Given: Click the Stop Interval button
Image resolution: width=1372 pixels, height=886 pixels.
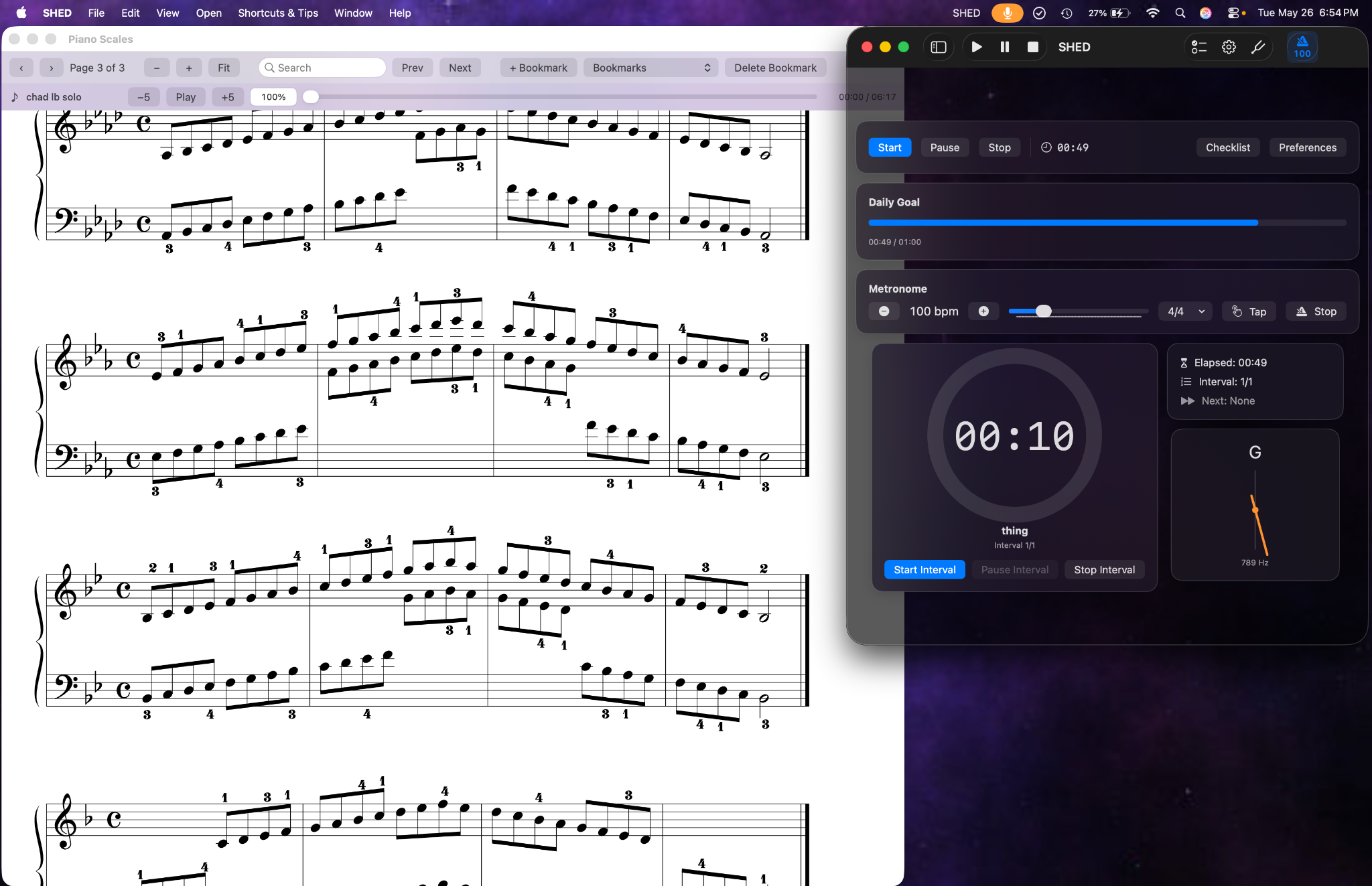Looking at the screenshot, I should pos(1105,570).
